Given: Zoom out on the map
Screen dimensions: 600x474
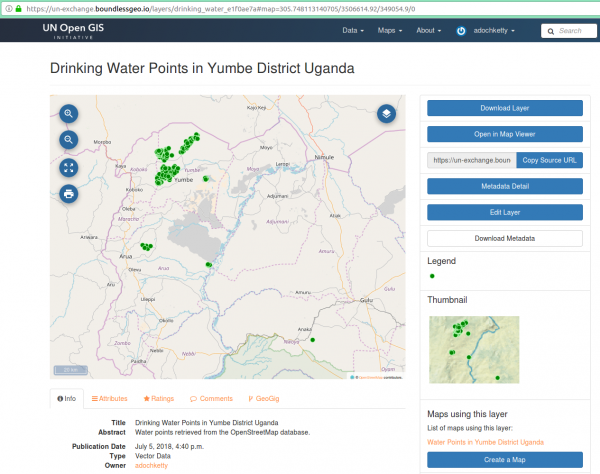Looking at the screenshot, I should (x=68, y=140).
